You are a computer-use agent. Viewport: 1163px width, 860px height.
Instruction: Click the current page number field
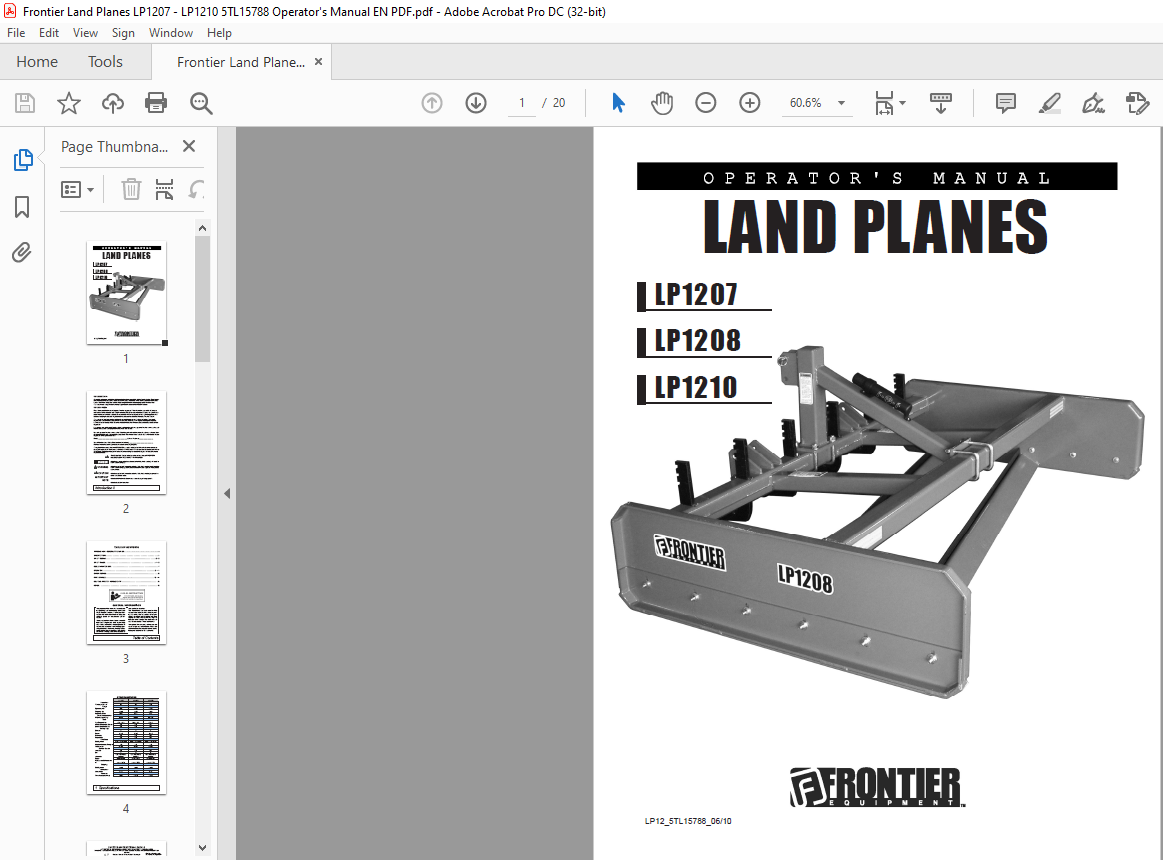(522, 103)
